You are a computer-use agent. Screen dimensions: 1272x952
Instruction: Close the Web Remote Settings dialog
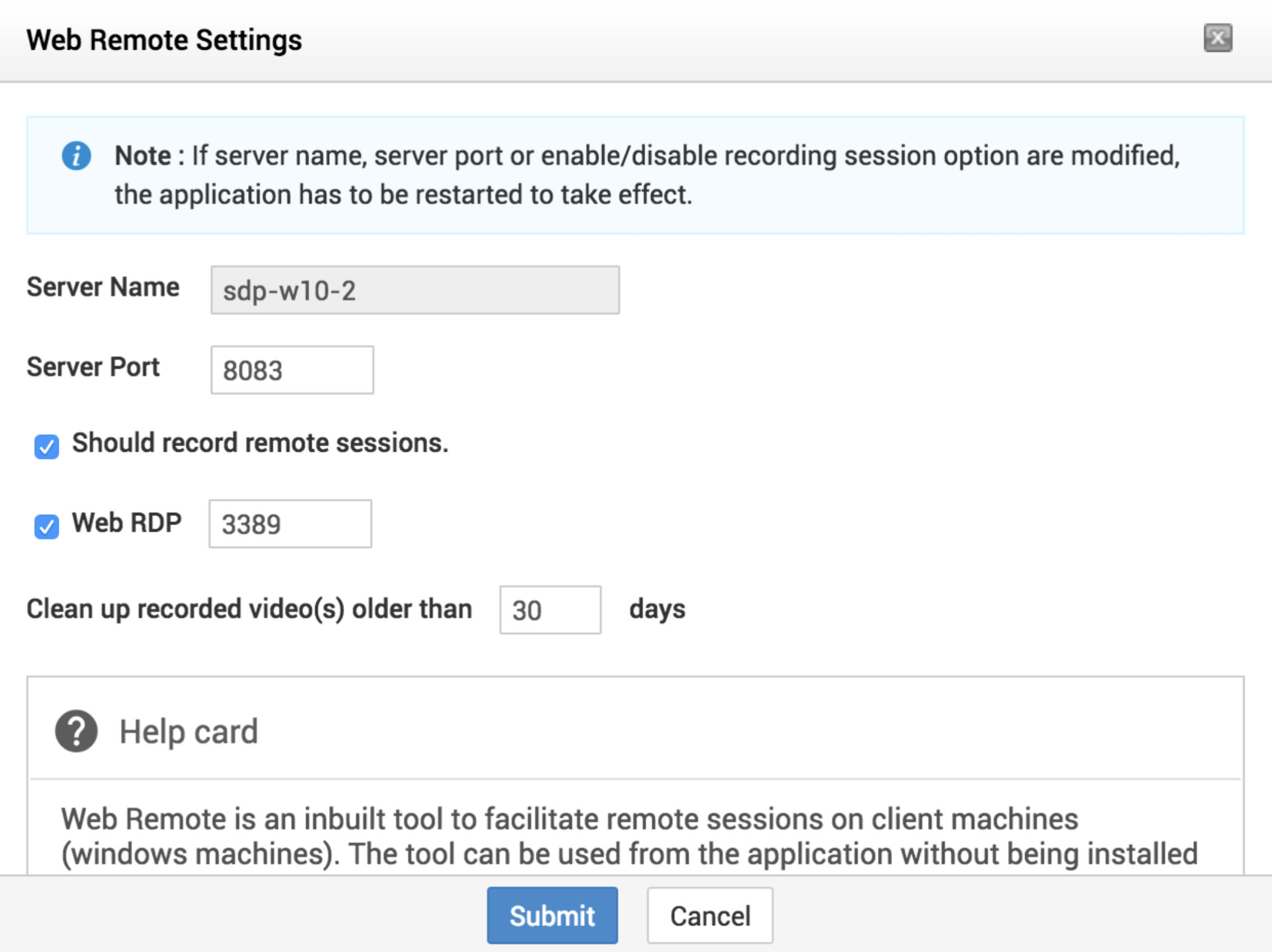(x=1217, y=38)
